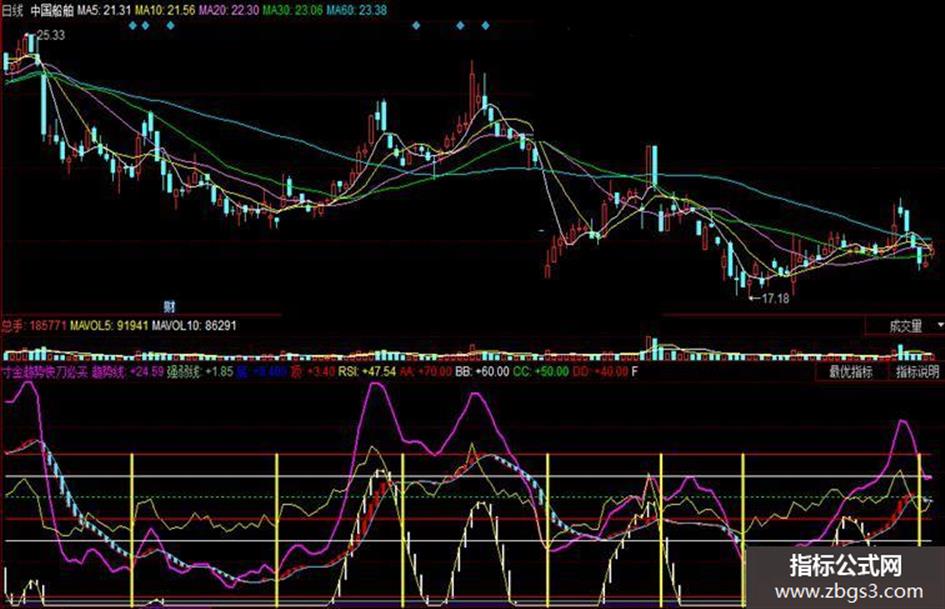This screenshot has width=945, height=609.
Task: Open the 指标说明 button
Action: (917, 371)
